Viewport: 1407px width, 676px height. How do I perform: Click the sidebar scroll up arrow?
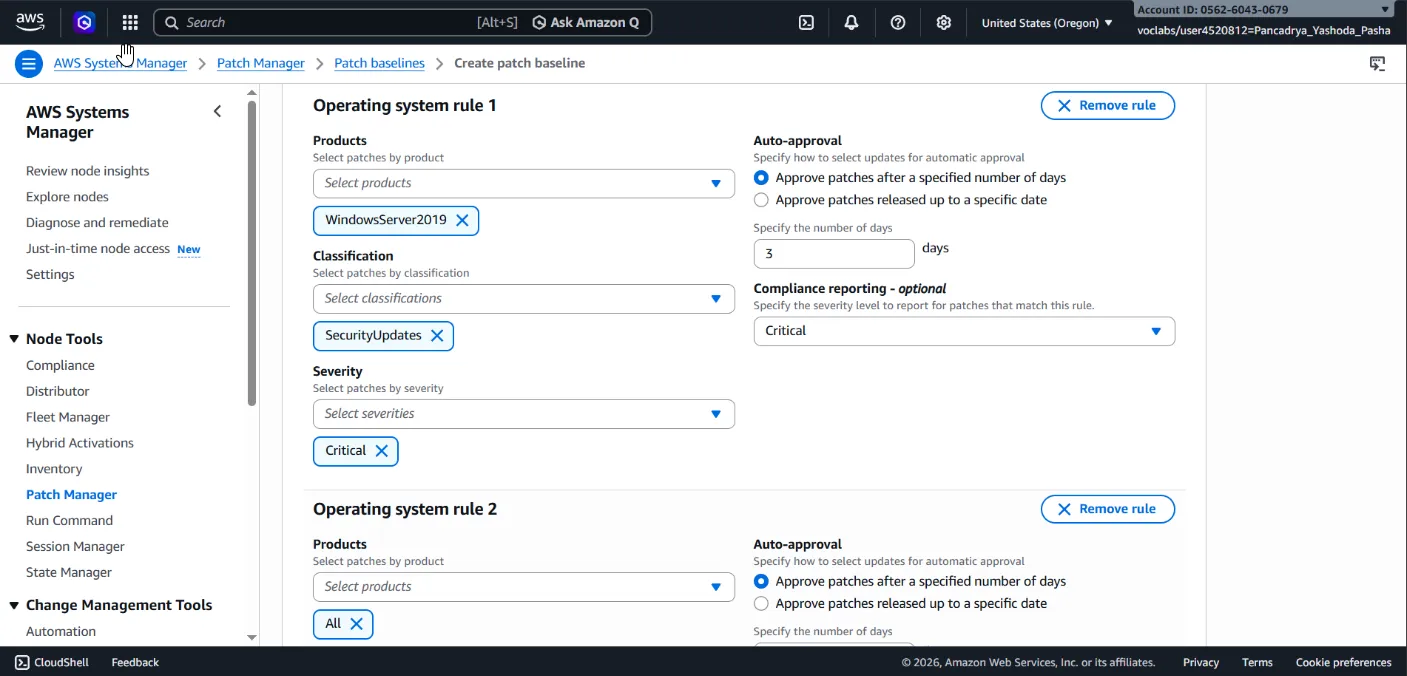point(252,93)
